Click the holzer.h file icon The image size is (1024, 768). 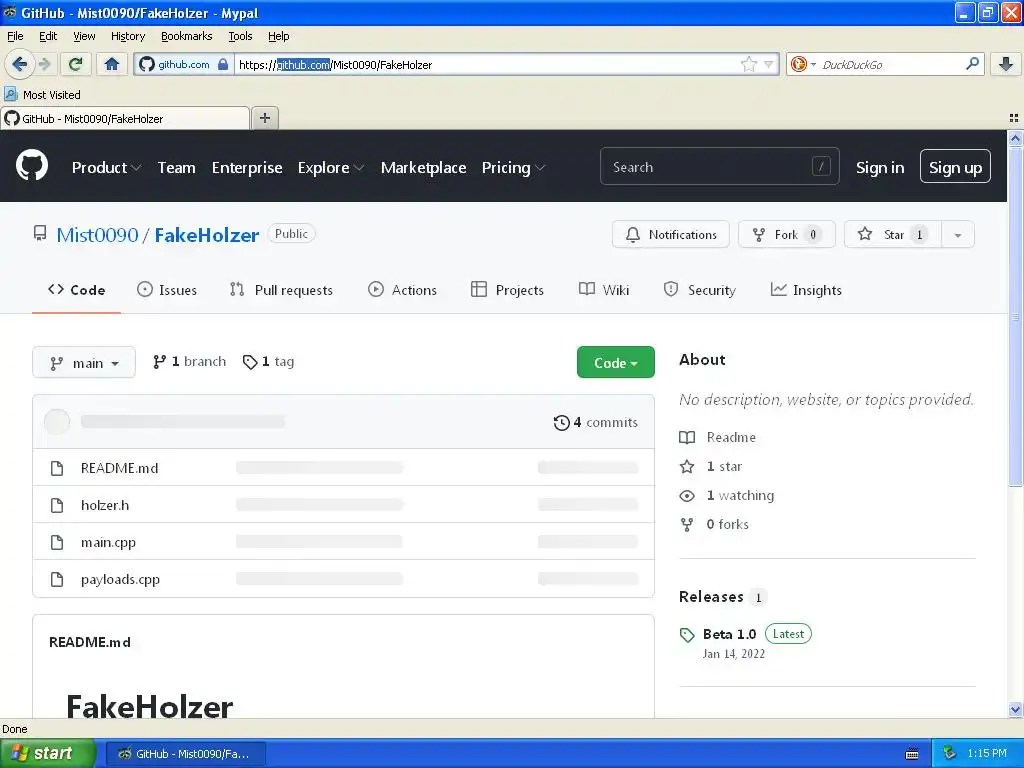[x=57, y=505]
